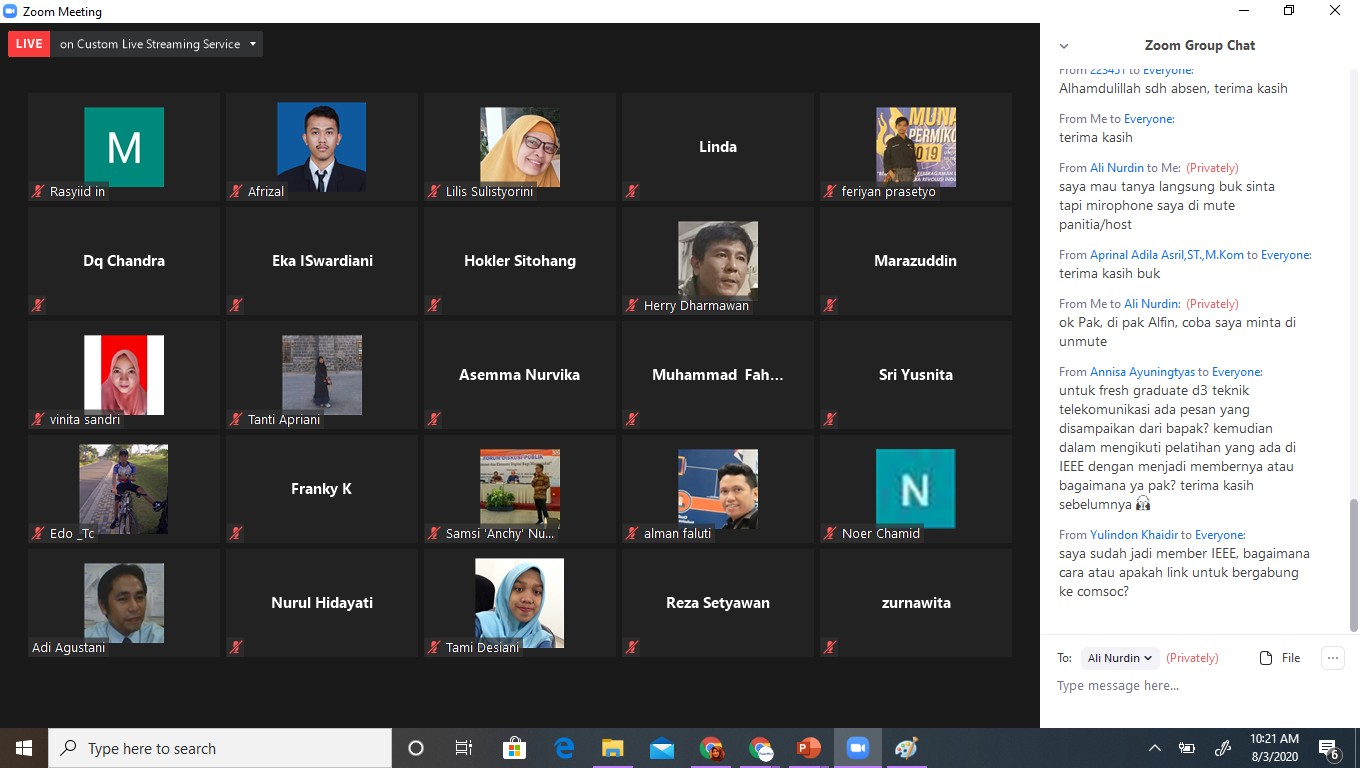Open the Mail app in the taskbar
This screenshot has width=1360, height=768.
click(x=661, y=748)
